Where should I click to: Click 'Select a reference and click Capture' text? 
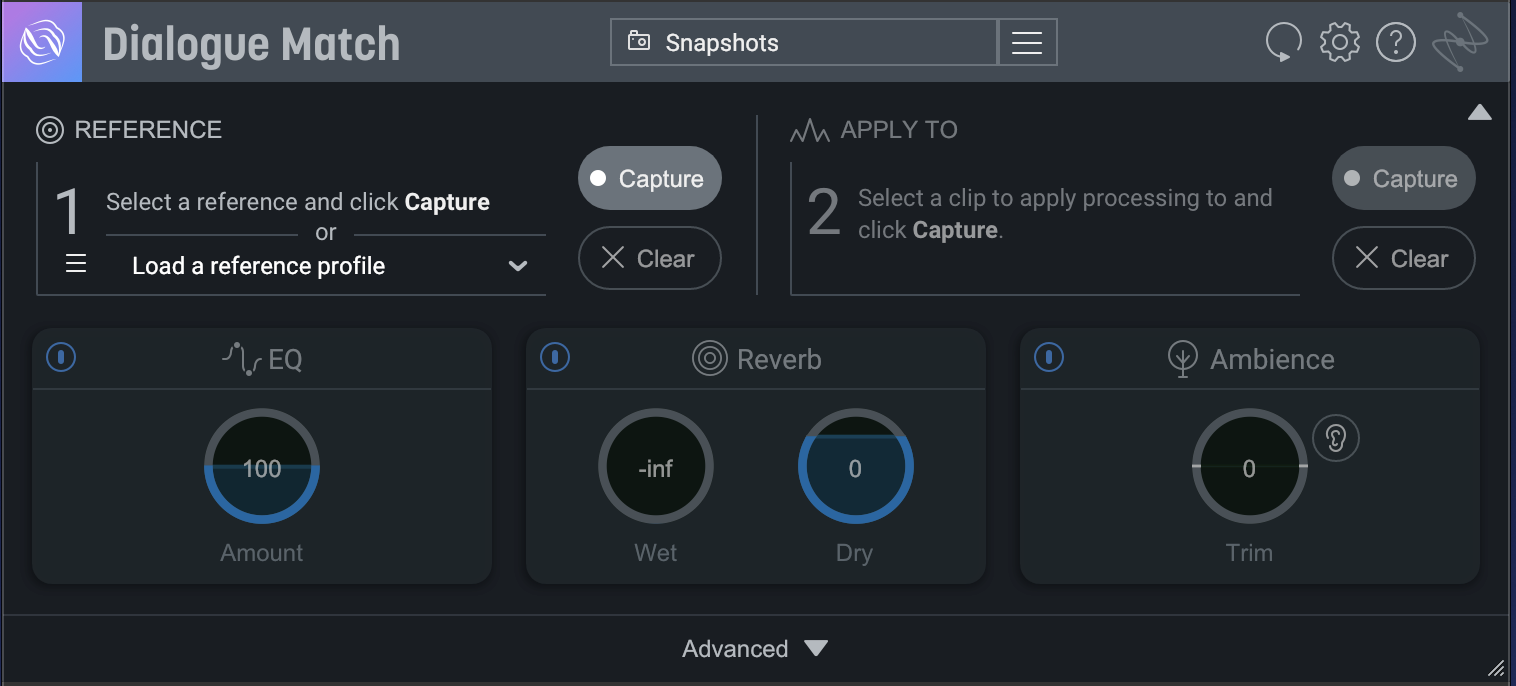coord(298,202)
